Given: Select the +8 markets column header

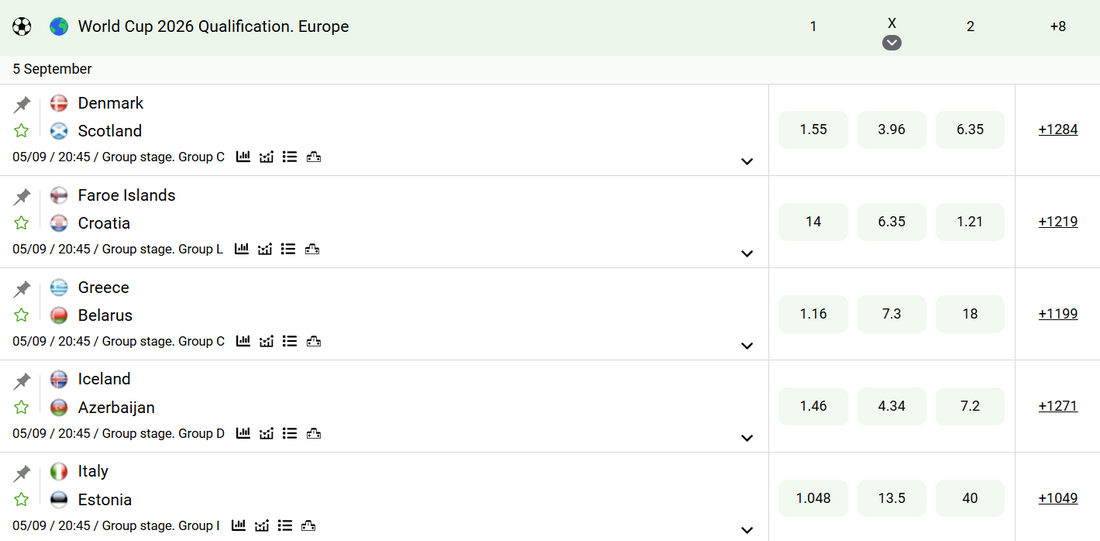Looking at the screenshot, I should click(1058, 27).
